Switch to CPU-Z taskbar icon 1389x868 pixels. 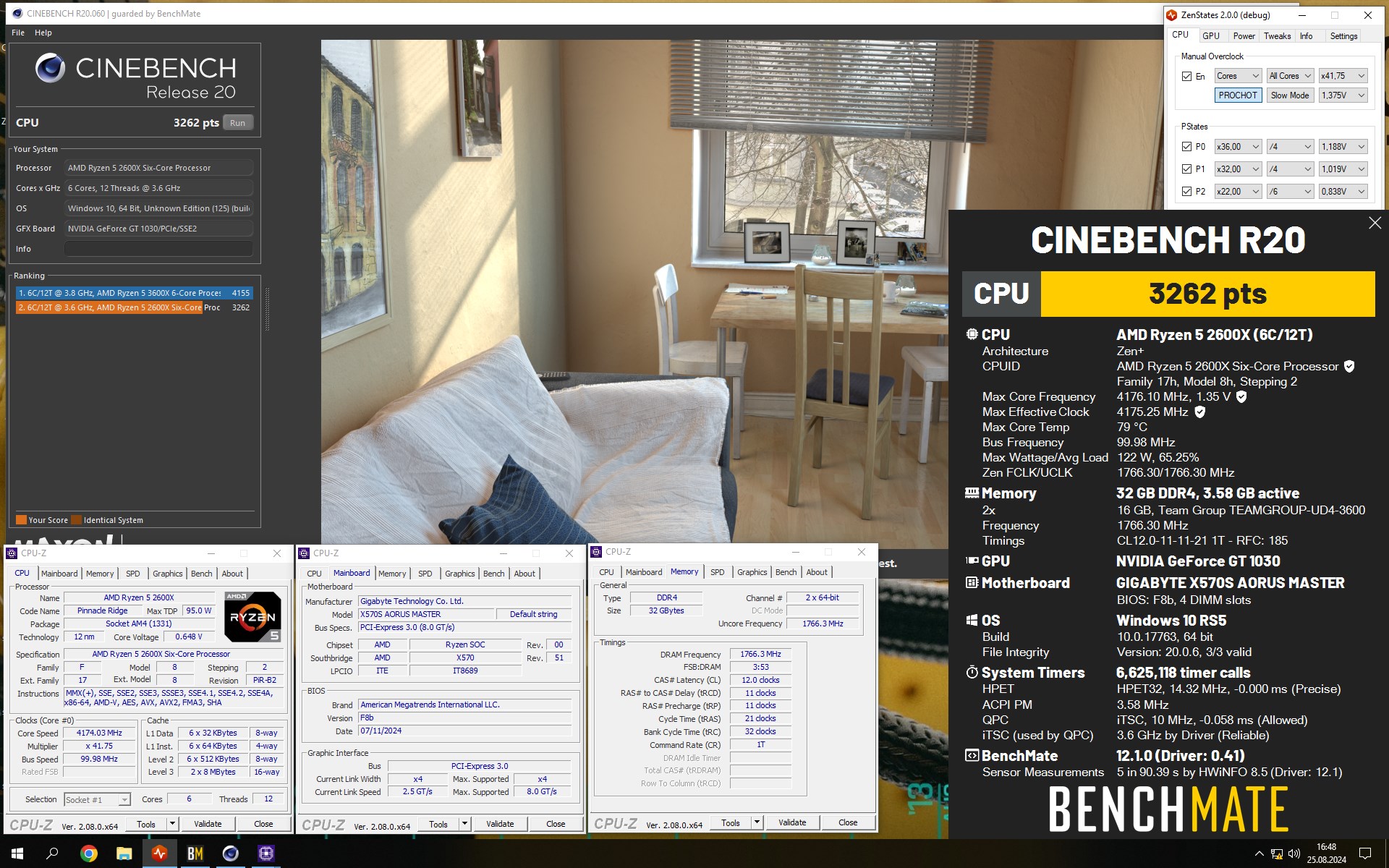pos(266,854)
